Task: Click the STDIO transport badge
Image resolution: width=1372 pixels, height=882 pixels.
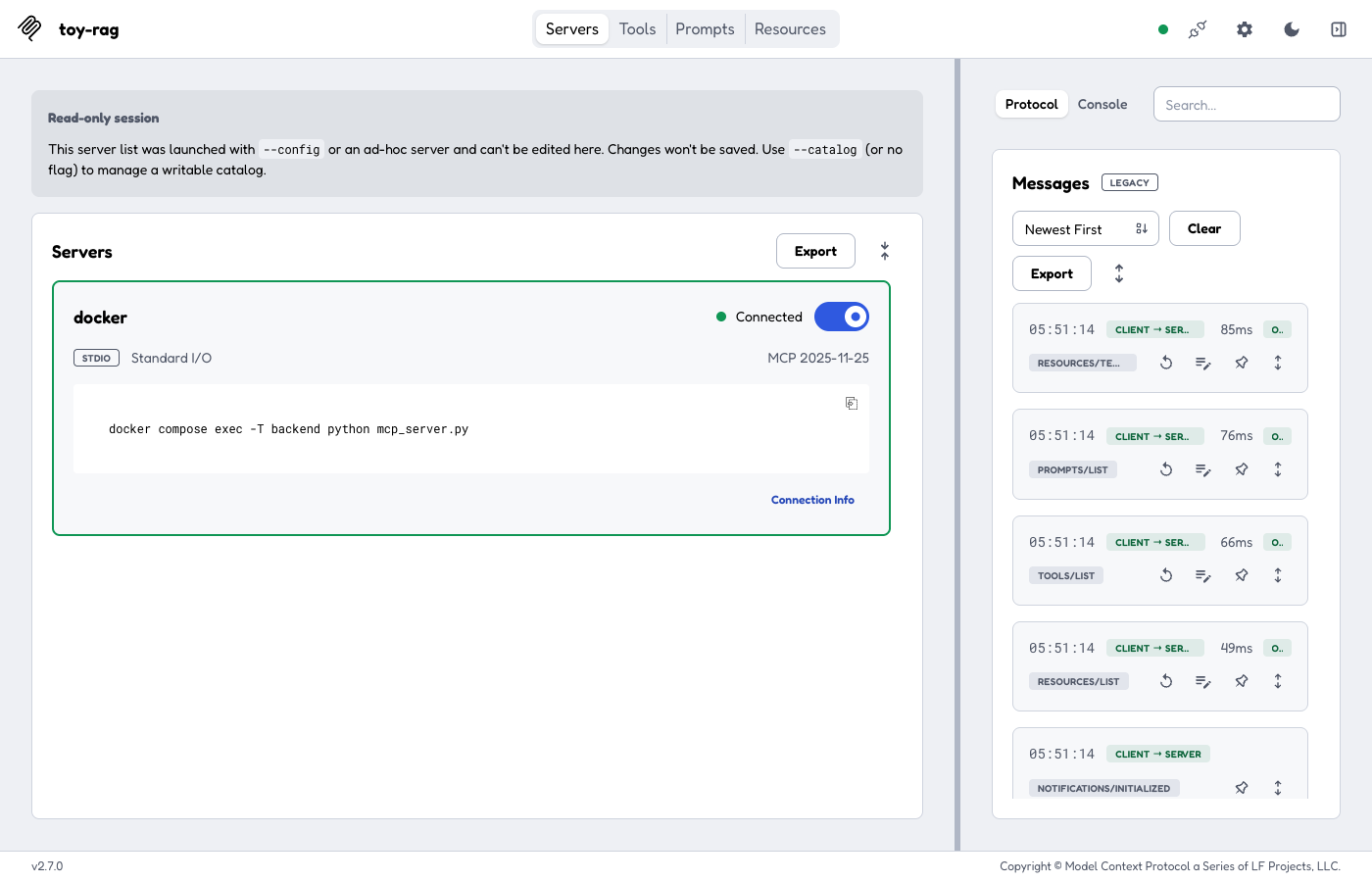Action: (96, 358)
